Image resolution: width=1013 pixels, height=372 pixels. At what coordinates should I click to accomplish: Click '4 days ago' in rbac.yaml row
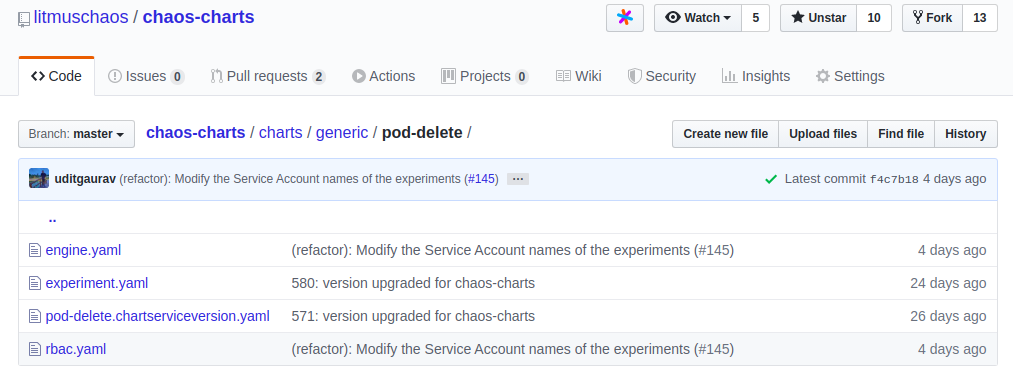(952, 349)
